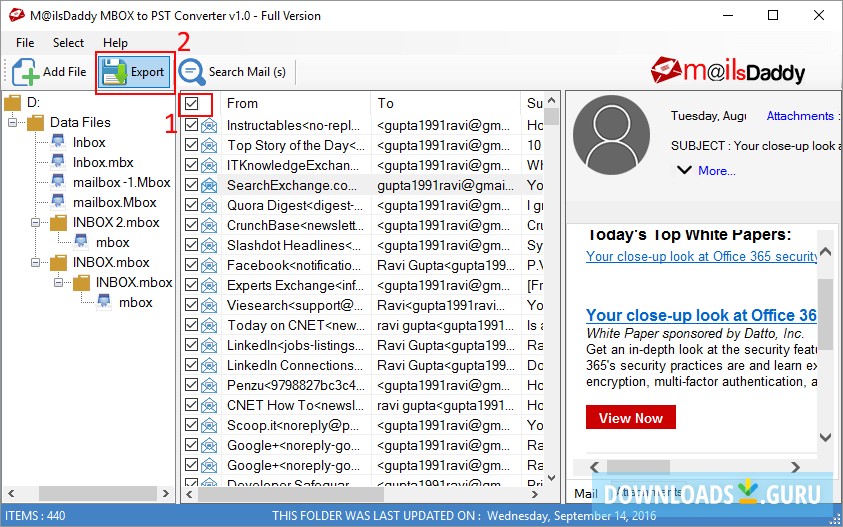This screenshot has height=527, width=843.
Task: Click envelope icon of SearchExchange mail
Action: tap(209, 186)
